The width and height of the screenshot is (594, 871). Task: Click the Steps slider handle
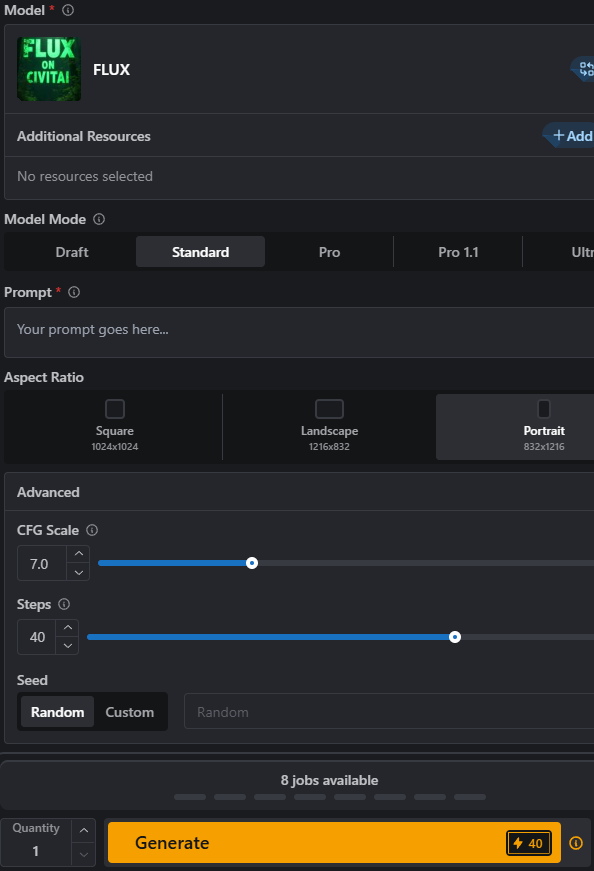coord(455,637)
